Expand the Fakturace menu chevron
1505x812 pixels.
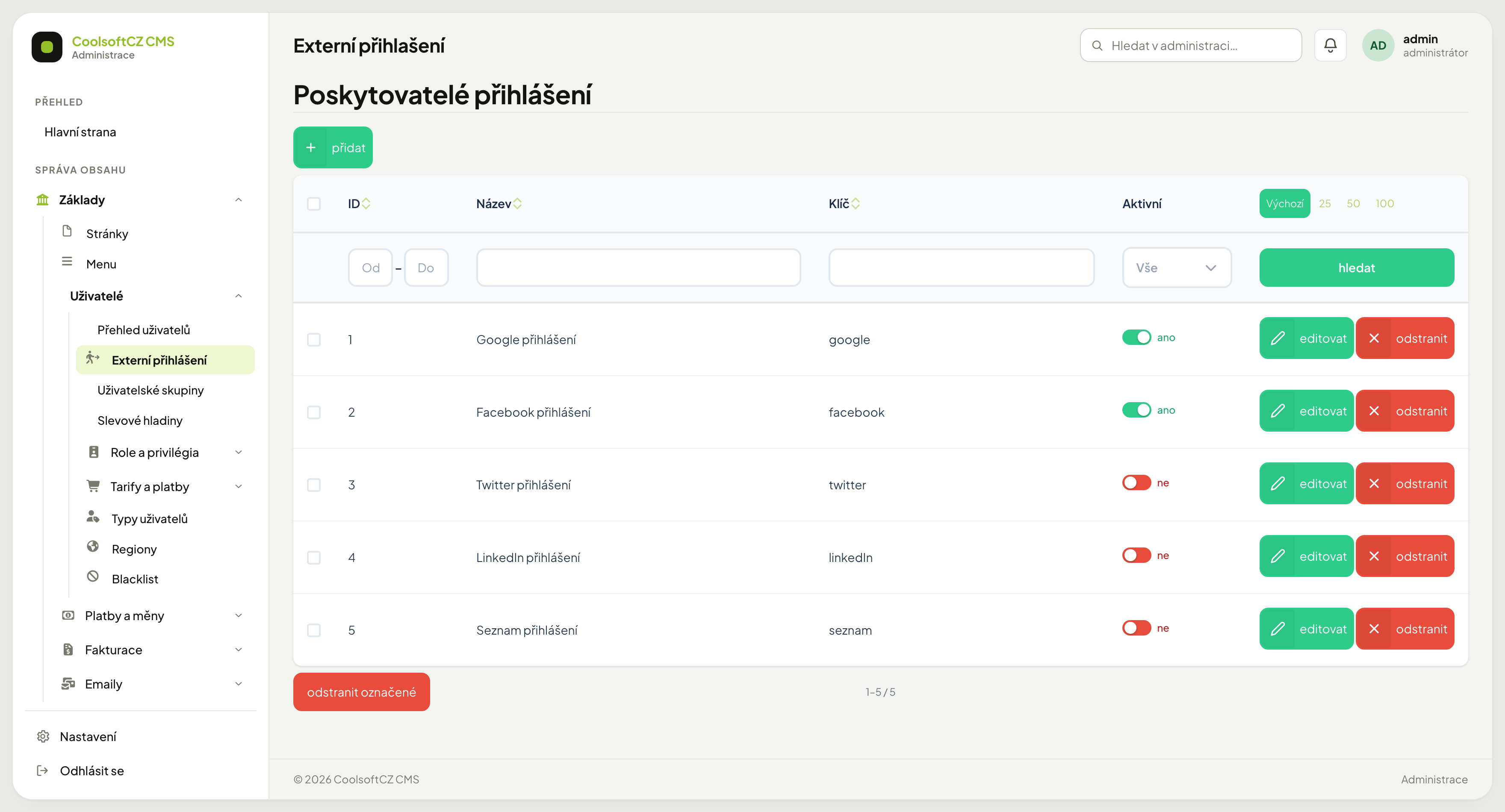click(239, 650)
